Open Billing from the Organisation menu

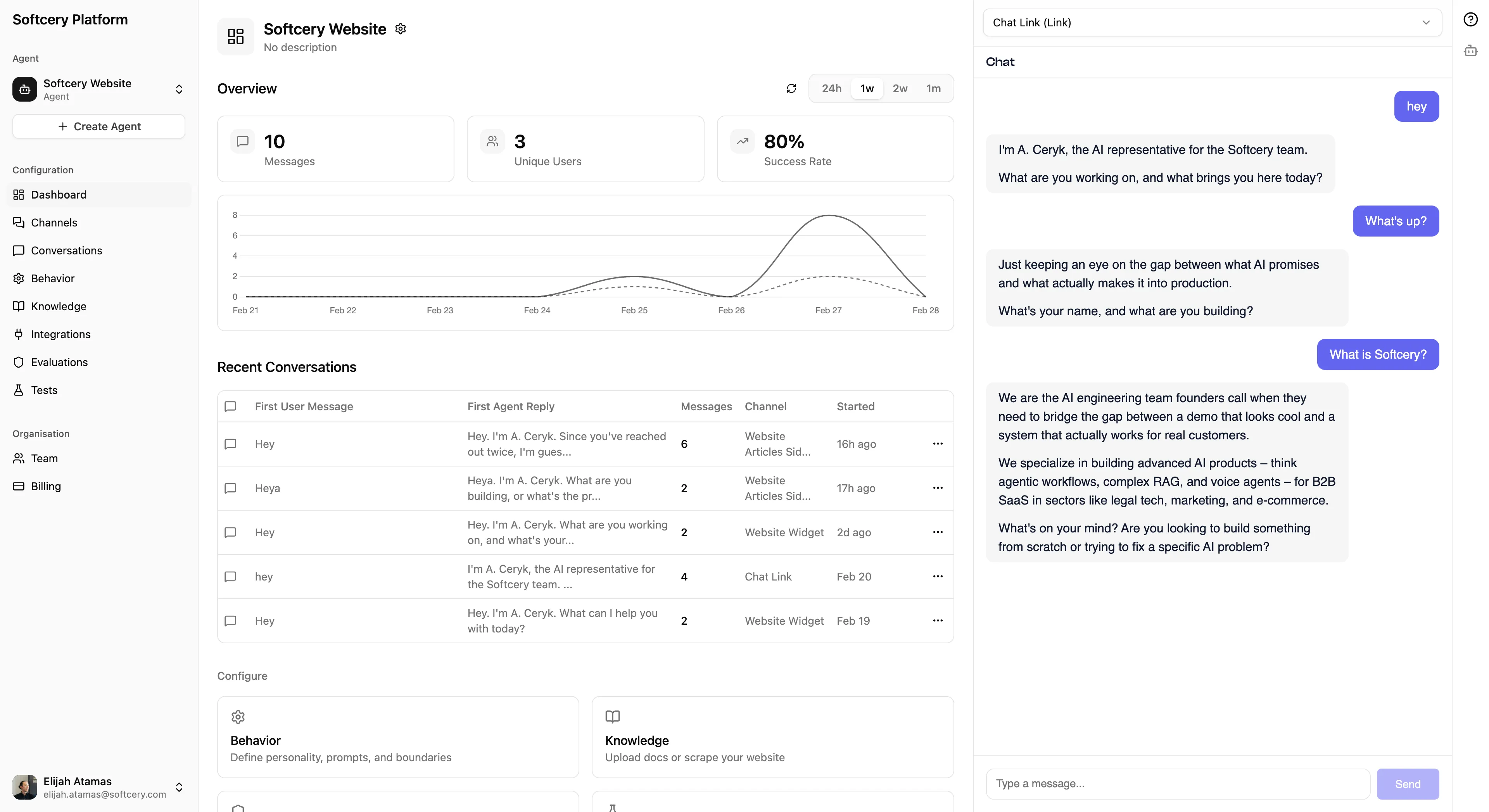coord(46,486)
